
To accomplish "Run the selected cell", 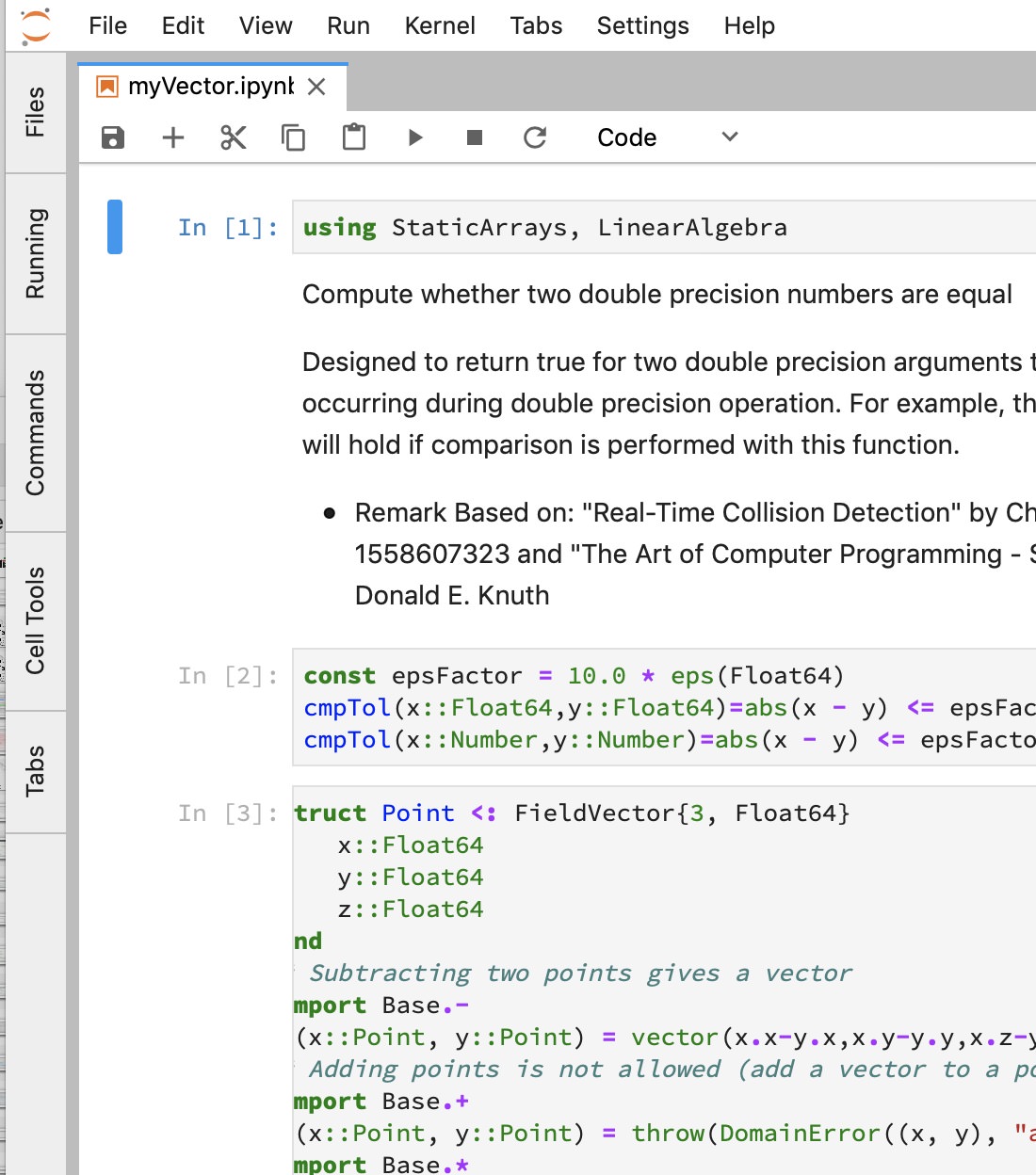I will pos(415,137).
